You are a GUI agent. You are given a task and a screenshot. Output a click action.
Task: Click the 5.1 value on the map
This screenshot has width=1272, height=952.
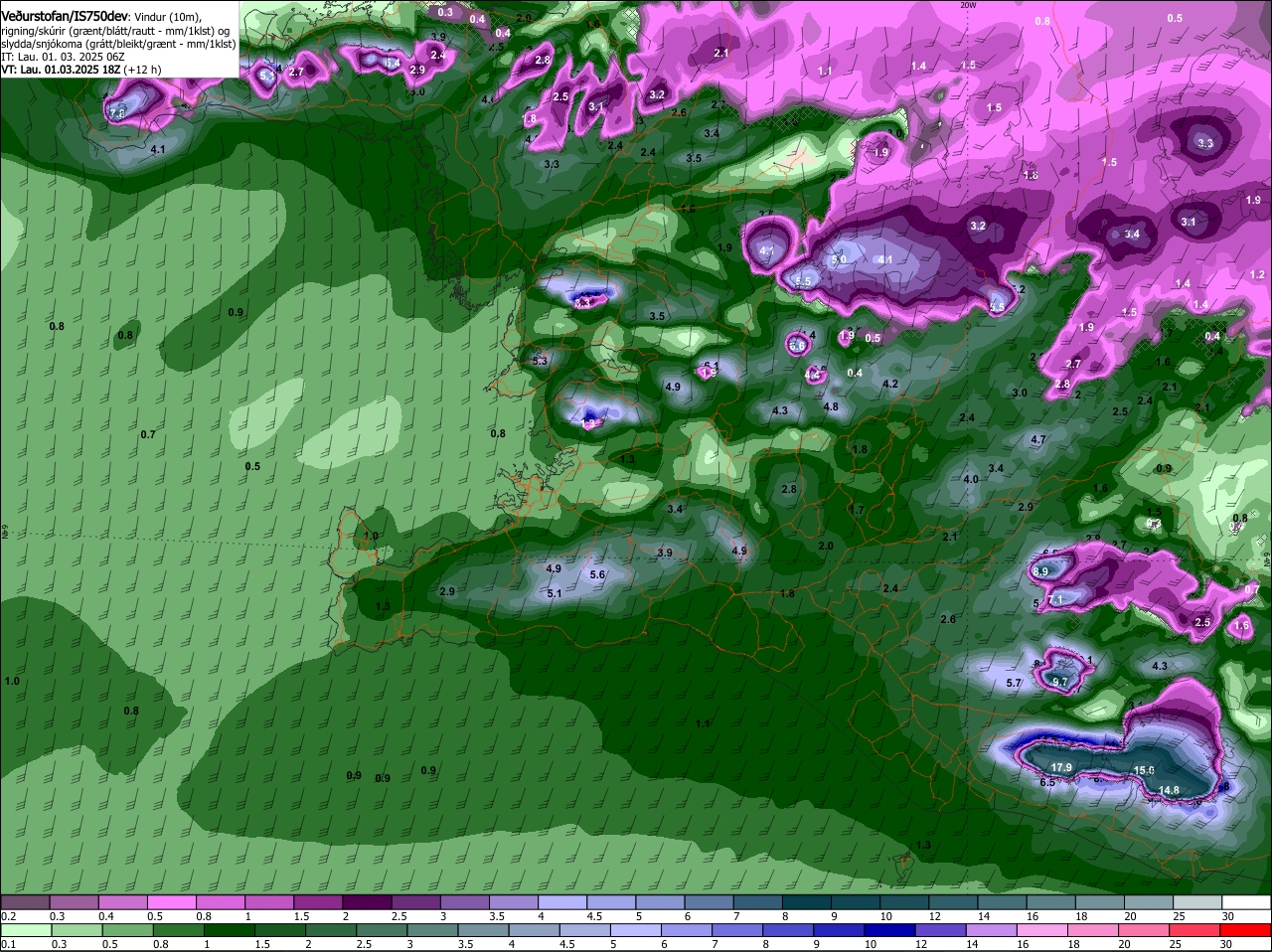coord(555,593)
